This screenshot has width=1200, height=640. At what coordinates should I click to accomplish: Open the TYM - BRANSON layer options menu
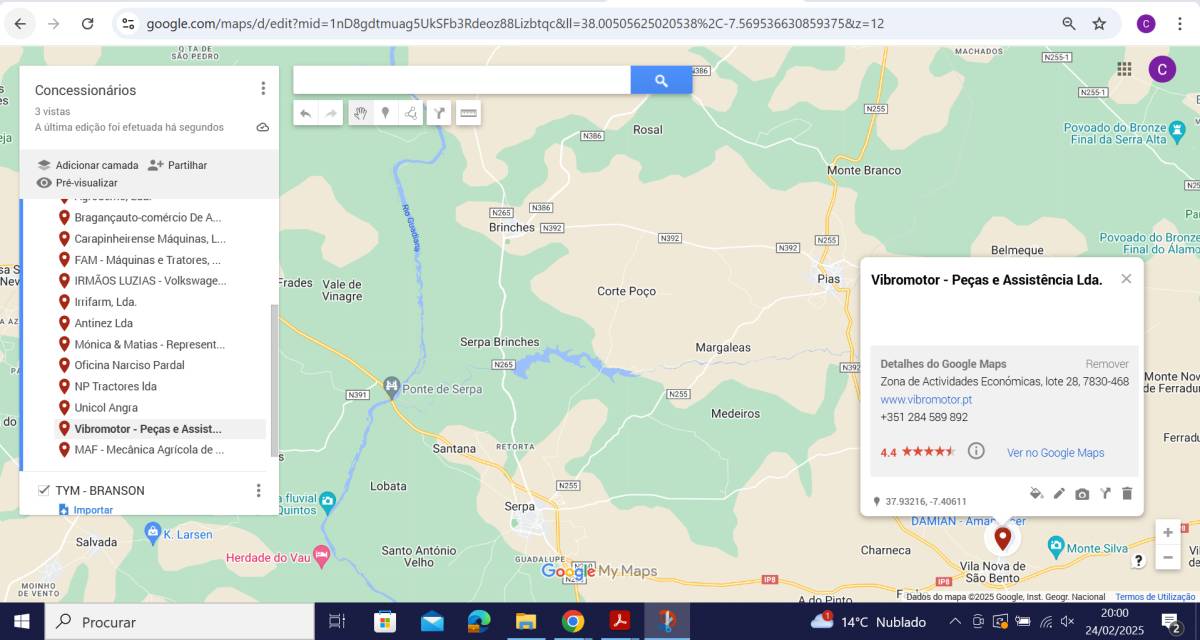[x=258, y=490]
